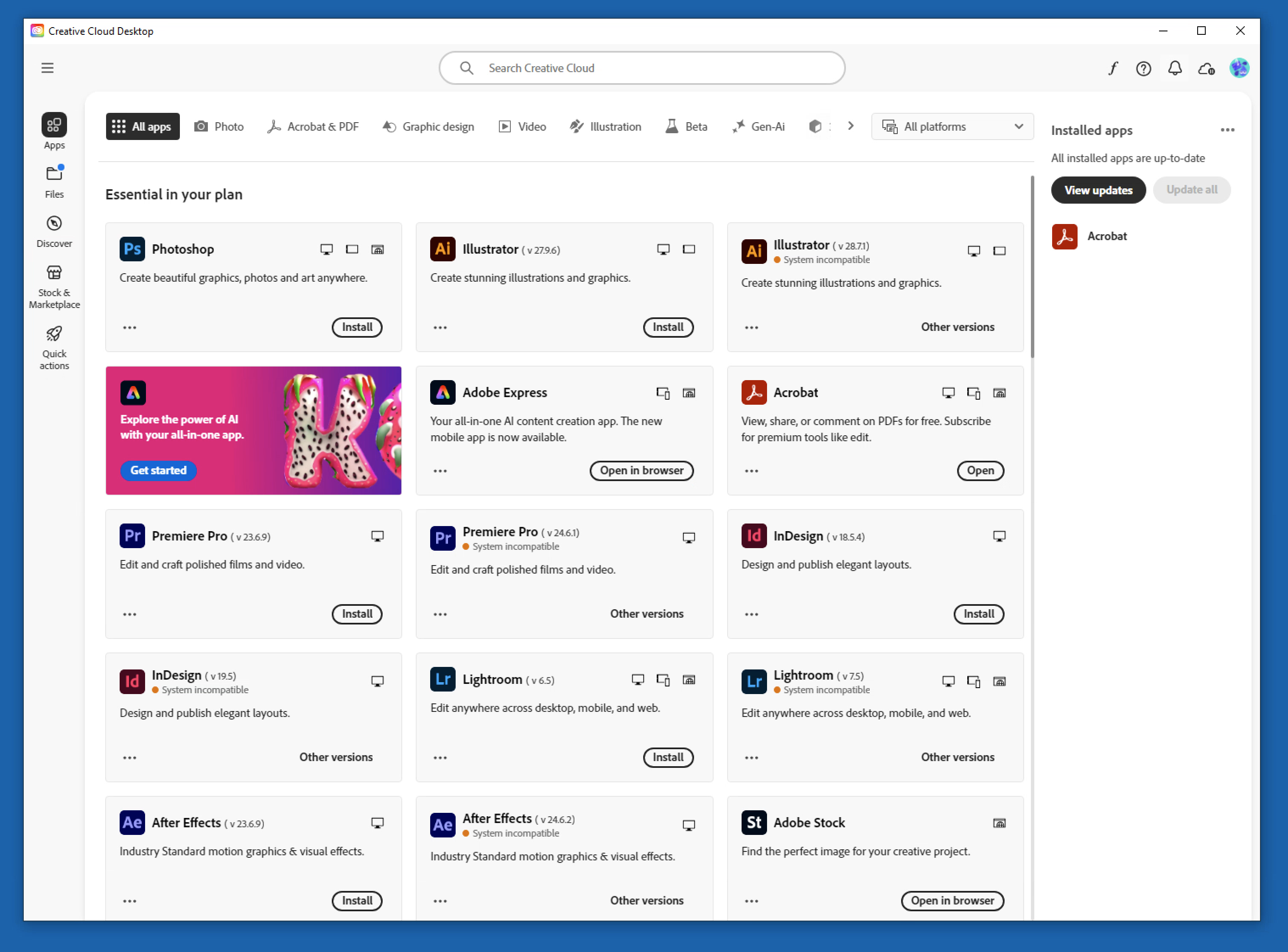Click Get started on Adobe Express banner
The image size is (1288, 952).
(158, 470)
